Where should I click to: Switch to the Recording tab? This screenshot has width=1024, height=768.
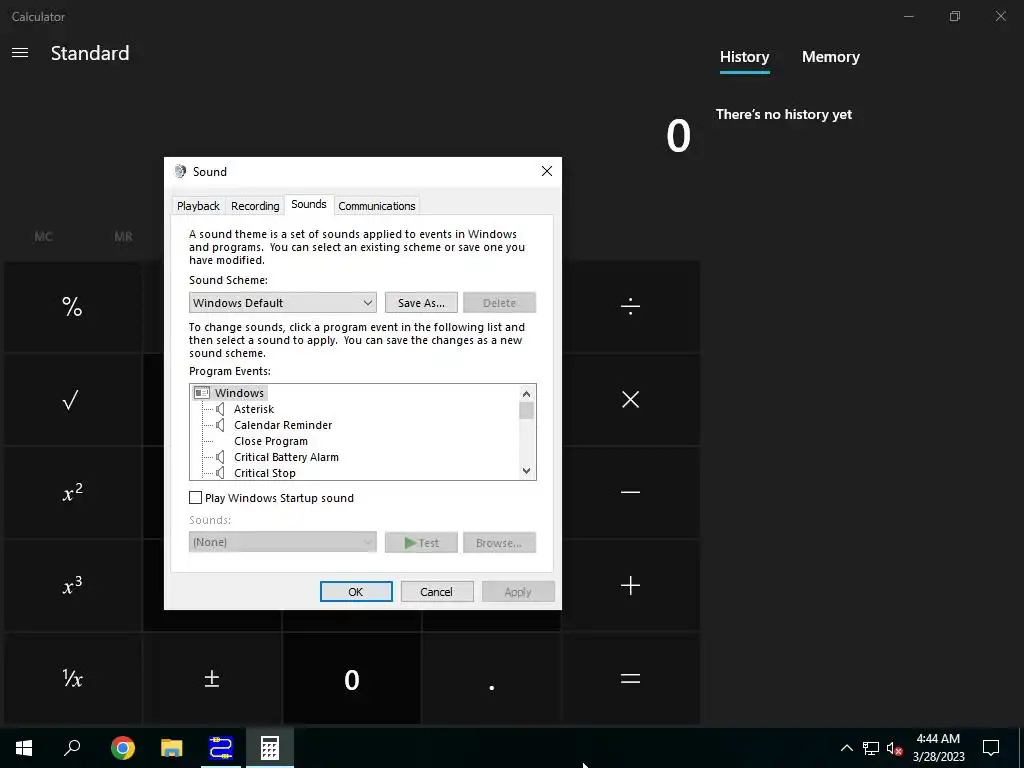(255, 206)
